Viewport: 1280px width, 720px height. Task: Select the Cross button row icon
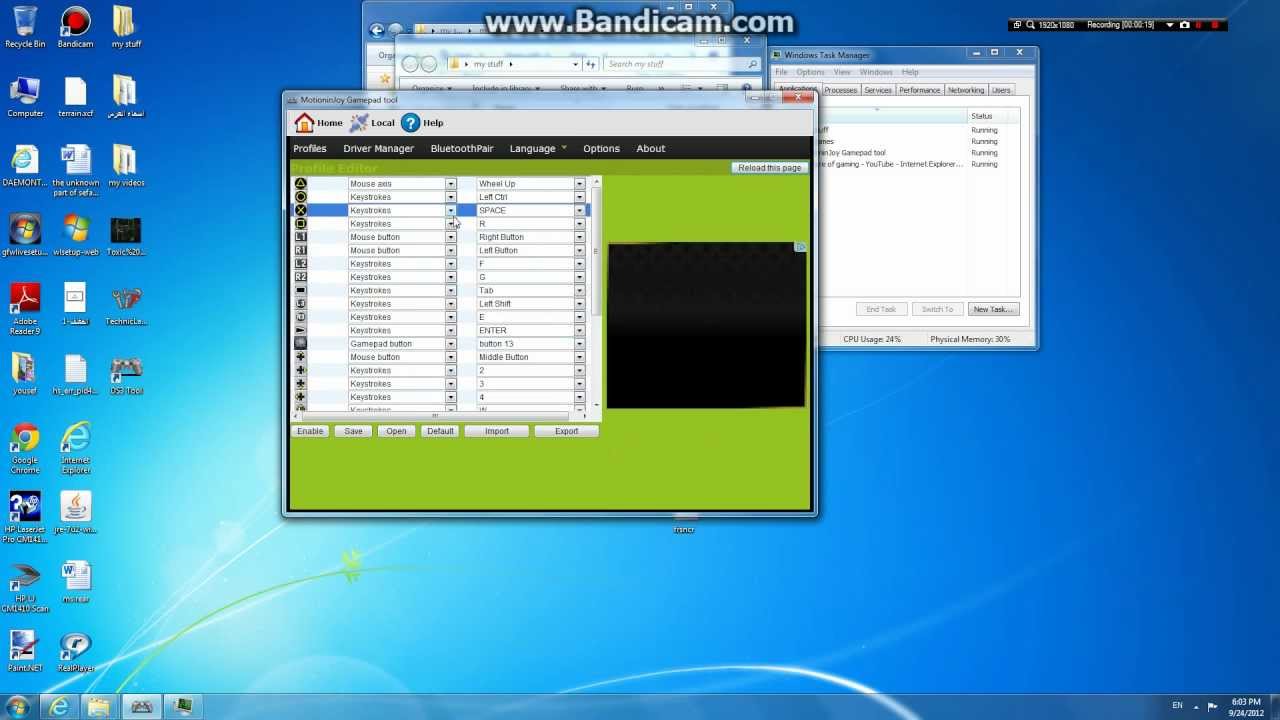pyautogui.click(x=300, y=210)
